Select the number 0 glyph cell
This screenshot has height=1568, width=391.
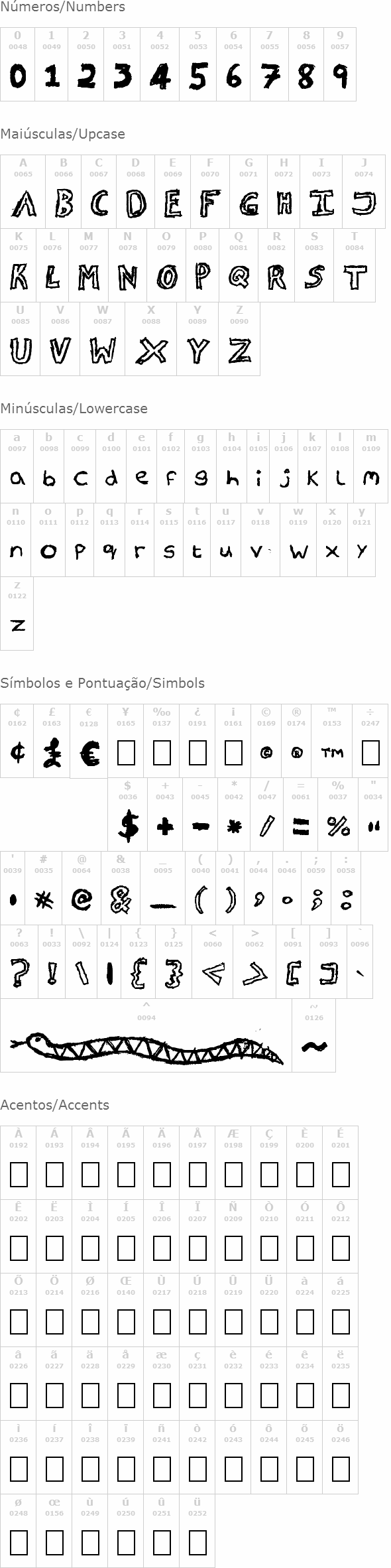[x=17, y=64]
